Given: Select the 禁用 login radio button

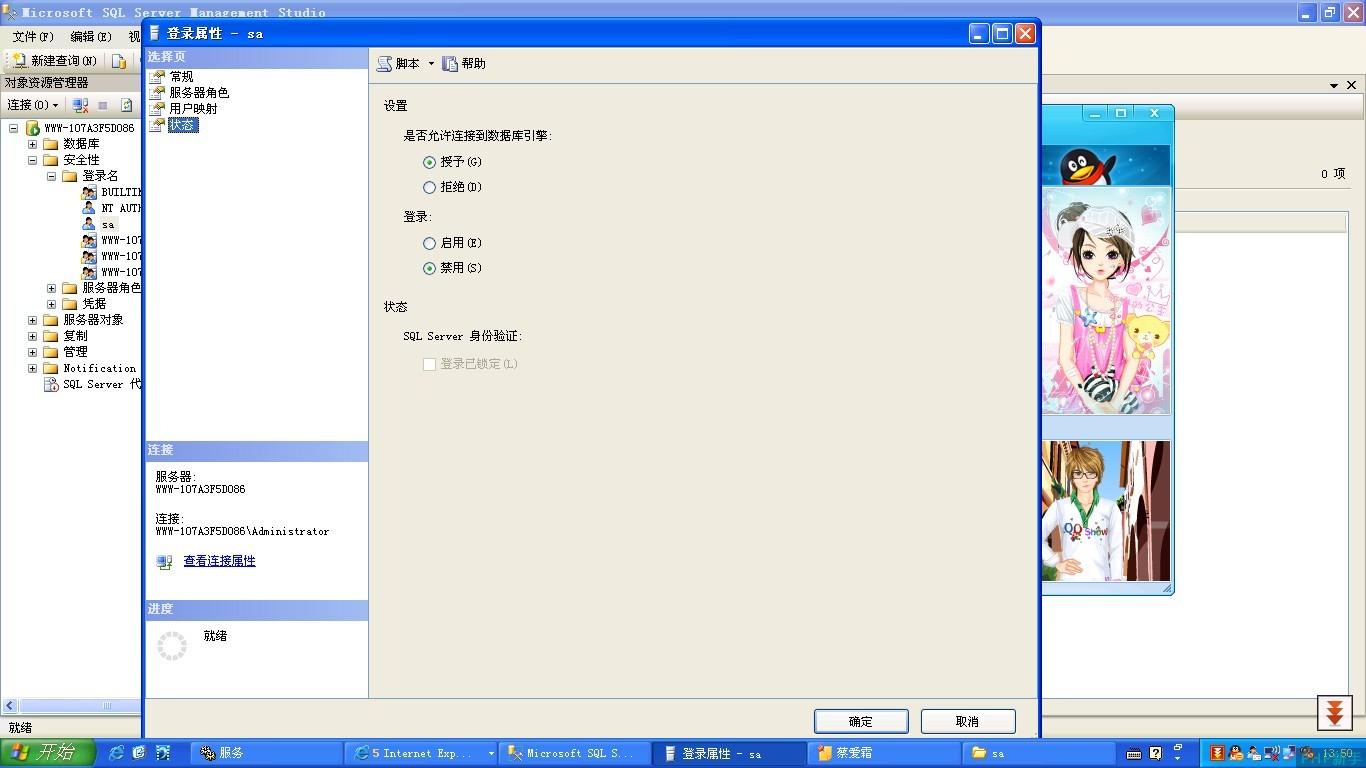Looking at the screenshot, I should point(429,268).
